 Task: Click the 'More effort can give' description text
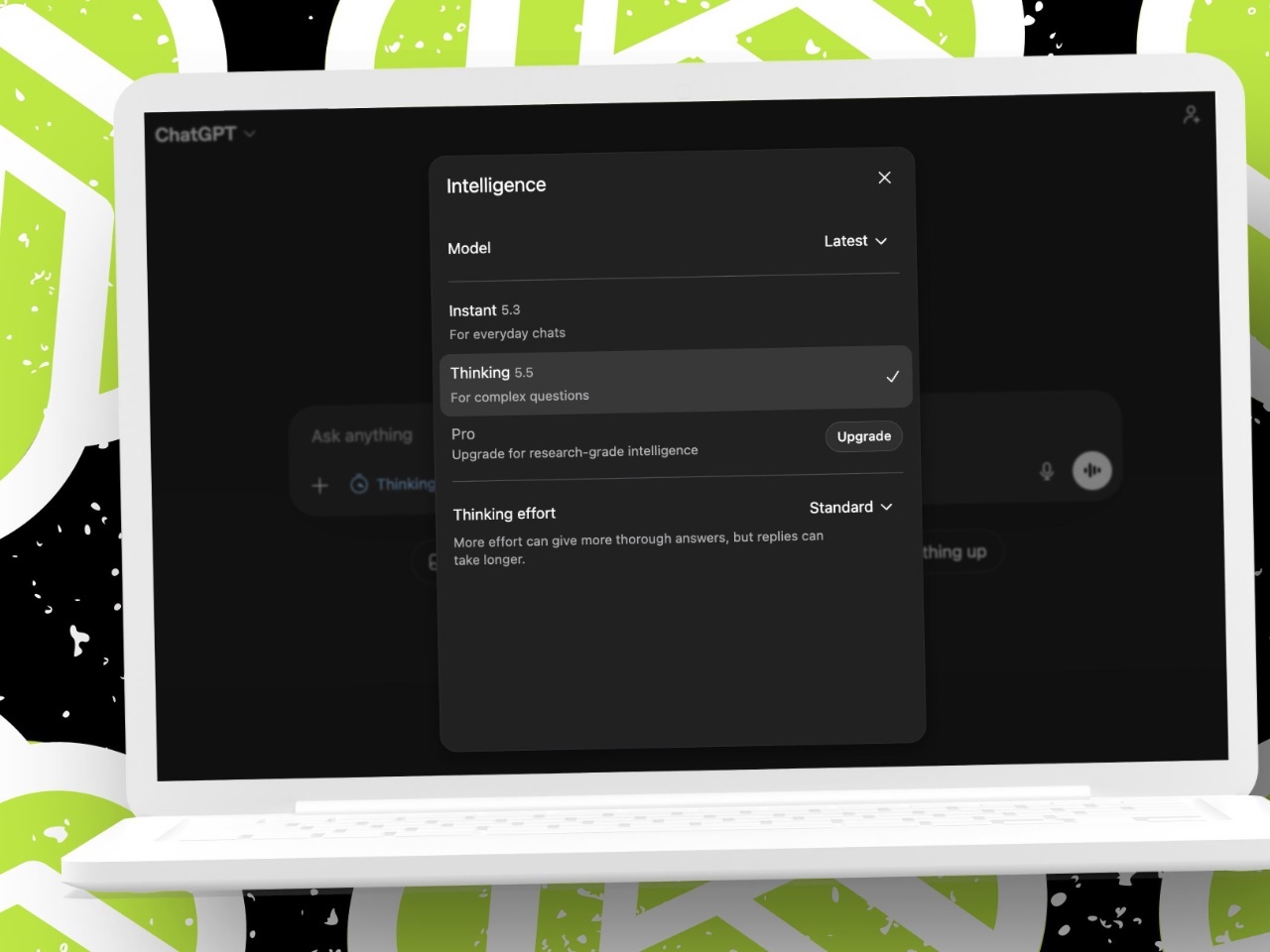coord(638,548)
